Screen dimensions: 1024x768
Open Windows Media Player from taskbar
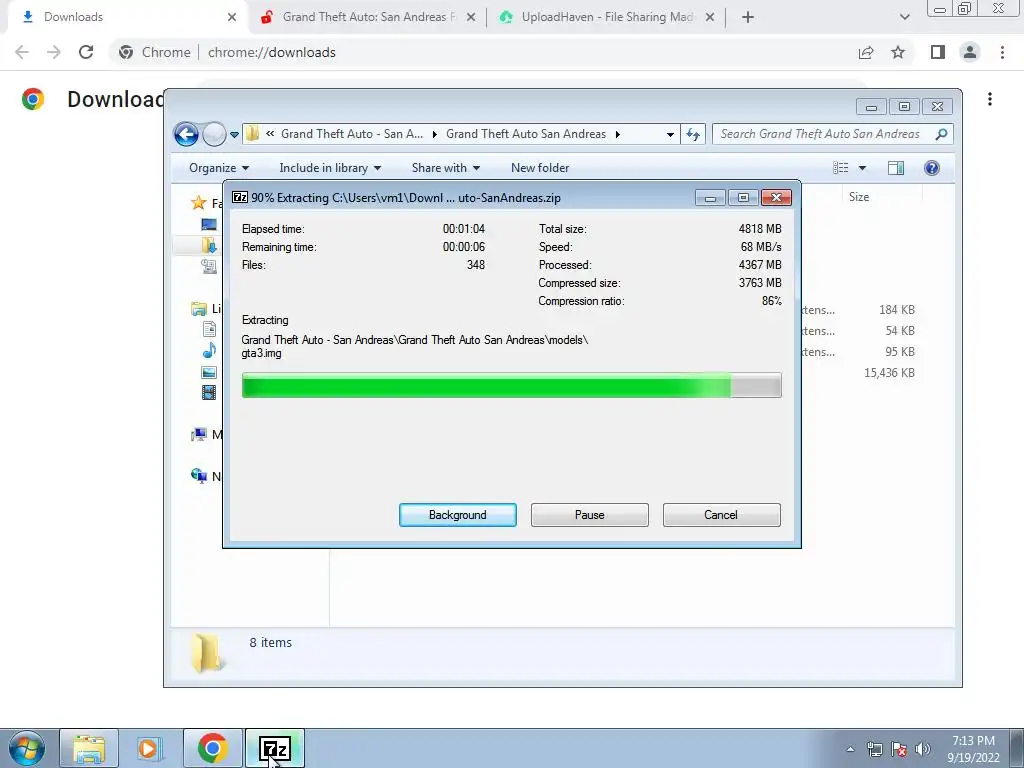click(x=150, y=748)
